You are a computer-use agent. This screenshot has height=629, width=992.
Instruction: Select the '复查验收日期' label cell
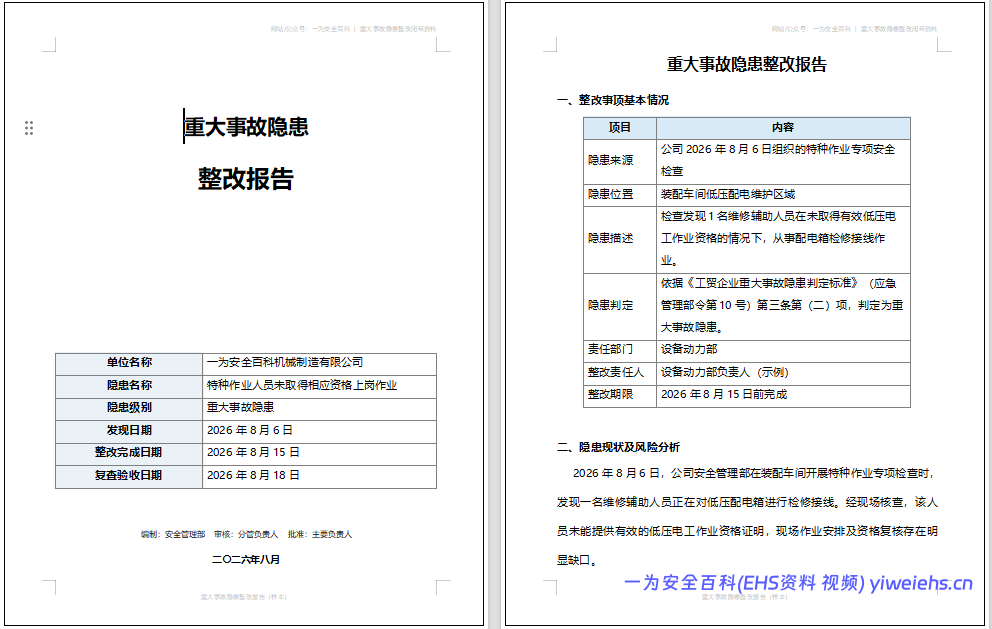129,476
